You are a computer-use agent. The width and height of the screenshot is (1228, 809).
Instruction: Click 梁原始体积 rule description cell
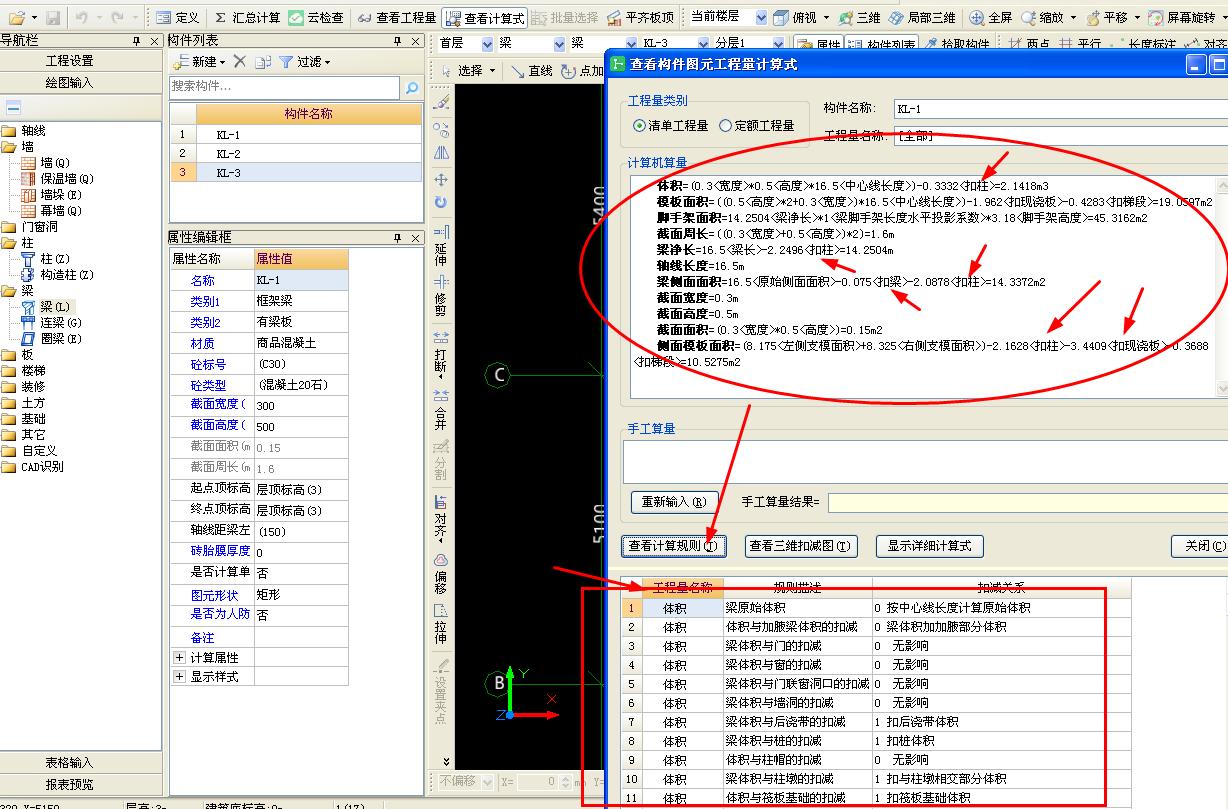(x=796, y=608)
